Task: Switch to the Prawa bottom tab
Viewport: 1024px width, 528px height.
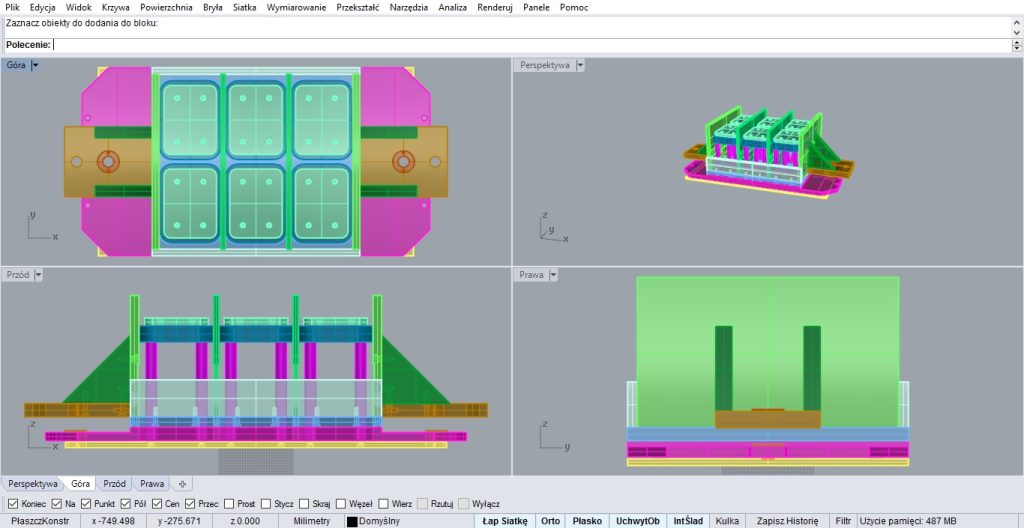Action: click(152, 484)
